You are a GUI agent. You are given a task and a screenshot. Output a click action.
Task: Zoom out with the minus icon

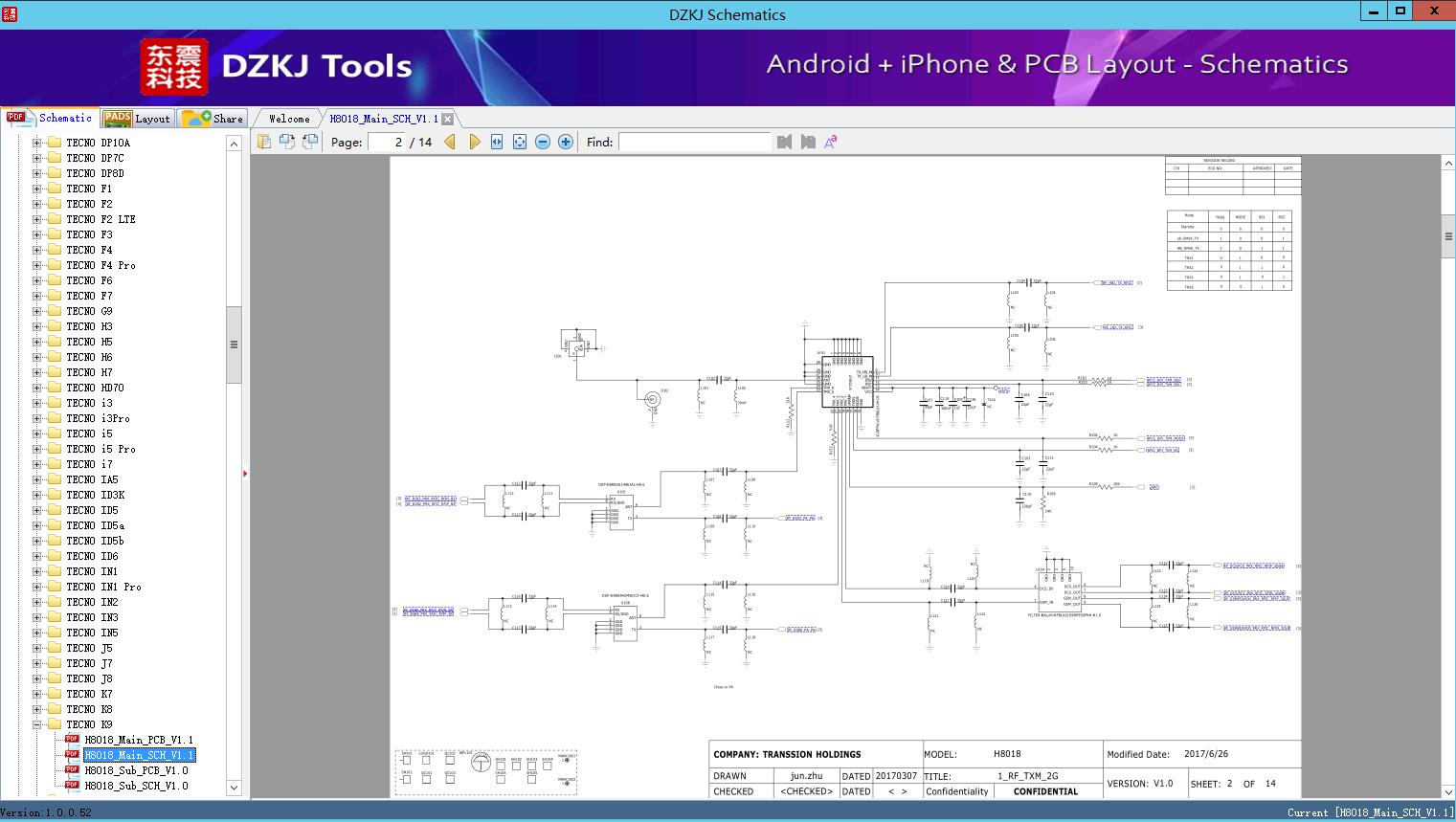(543, 142)
